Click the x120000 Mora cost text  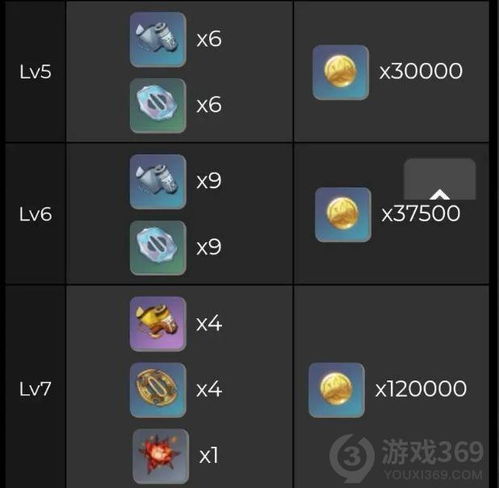pyautogui.click(x=421, y=389)
